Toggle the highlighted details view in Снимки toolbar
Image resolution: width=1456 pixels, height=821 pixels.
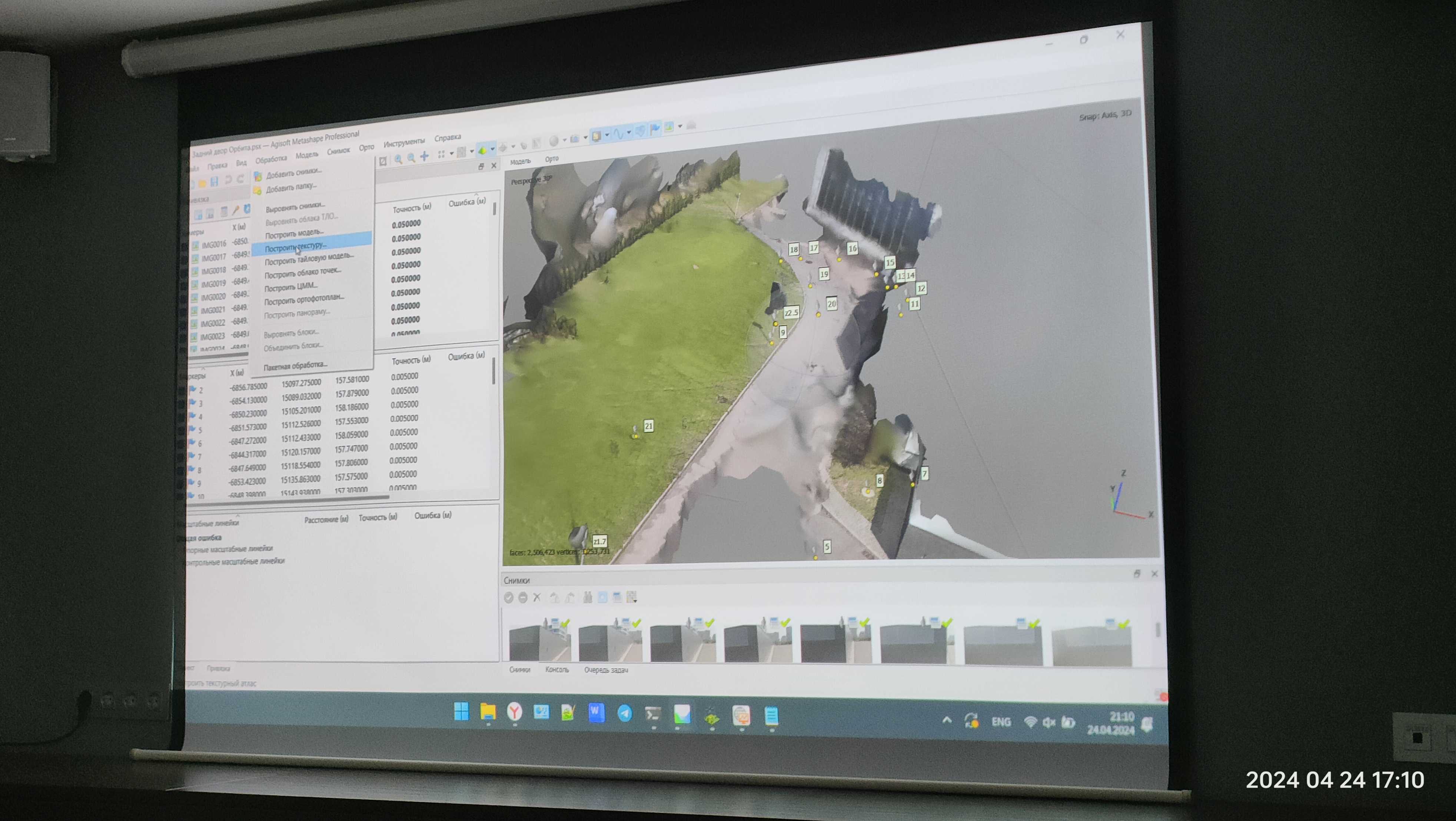tap(602, 597)
